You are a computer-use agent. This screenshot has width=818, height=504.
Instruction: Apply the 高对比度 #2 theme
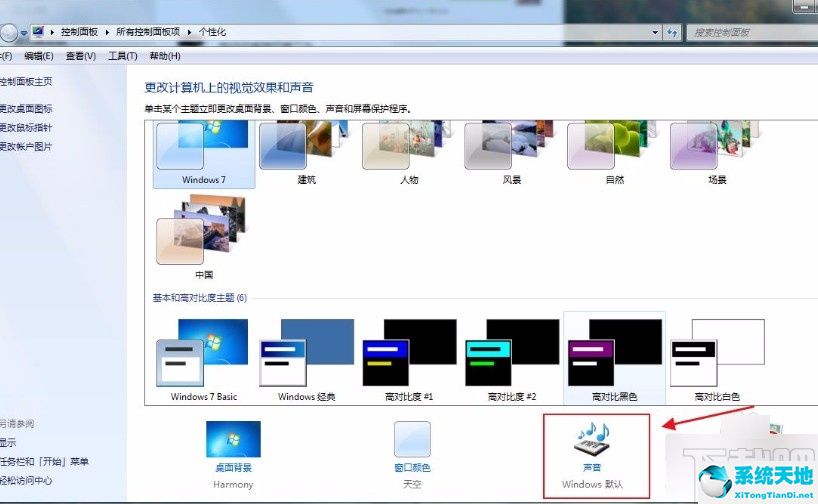512,360
